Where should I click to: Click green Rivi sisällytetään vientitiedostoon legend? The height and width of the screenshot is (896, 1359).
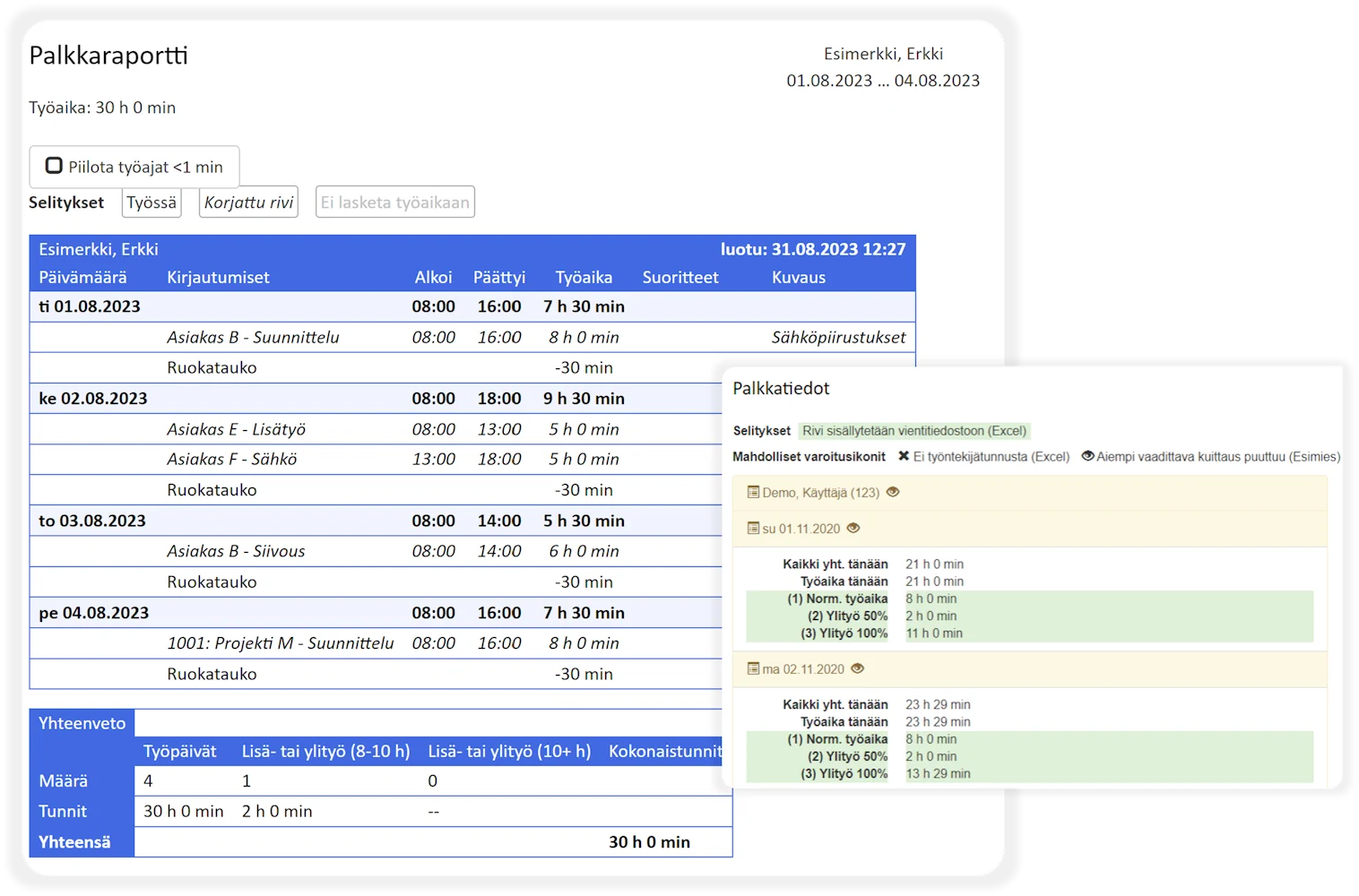tap(913, 431)
